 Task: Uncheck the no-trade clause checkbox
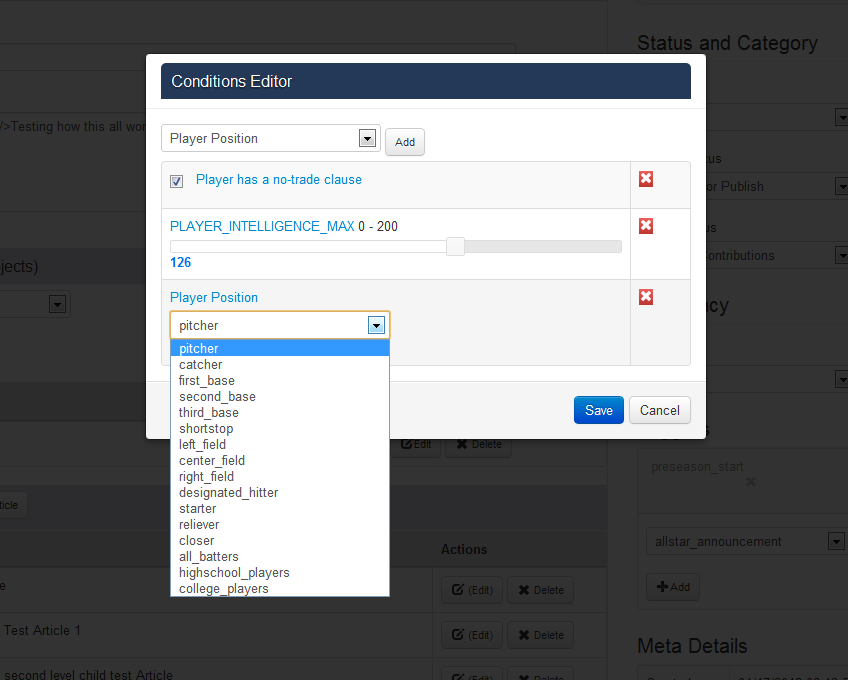tap(177, 181)
